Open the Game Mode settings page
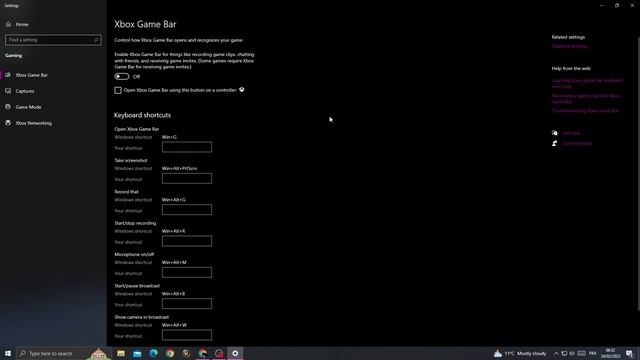The image size is (640, 360). tap(28, 107)
